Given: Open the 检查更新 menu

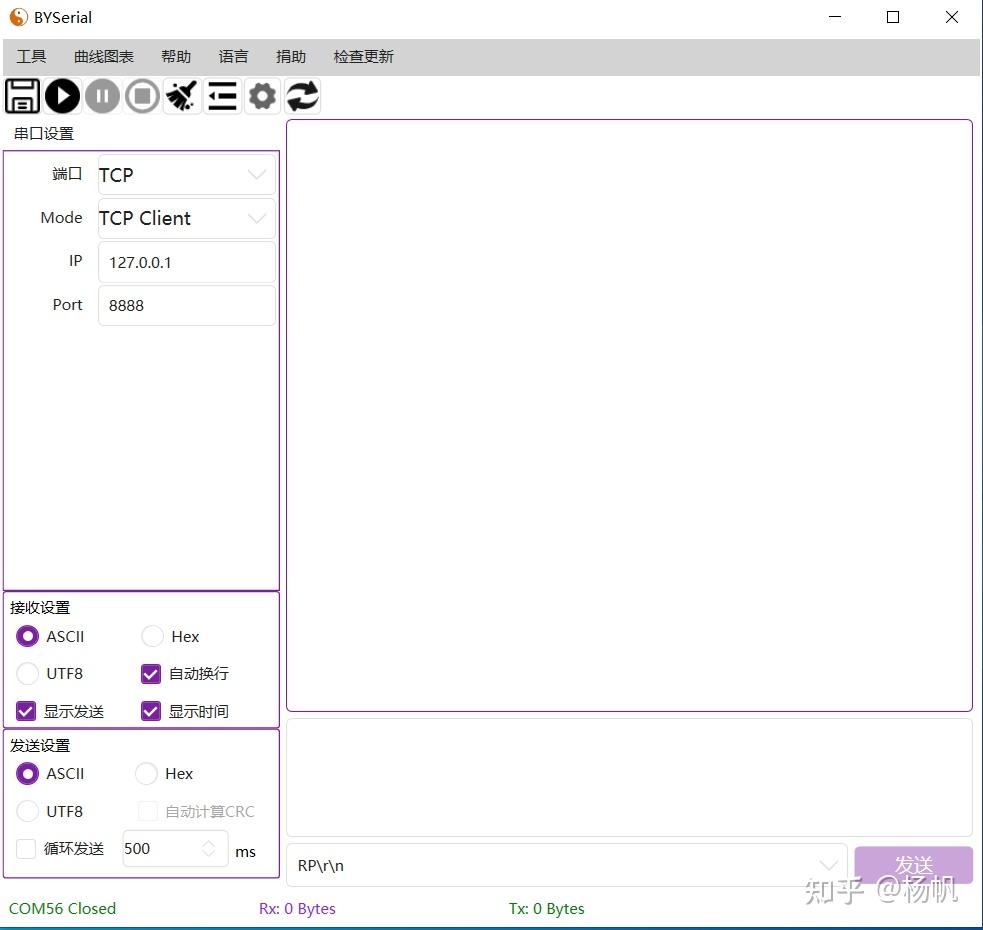Looking at the screenshot, I should 364,56.
